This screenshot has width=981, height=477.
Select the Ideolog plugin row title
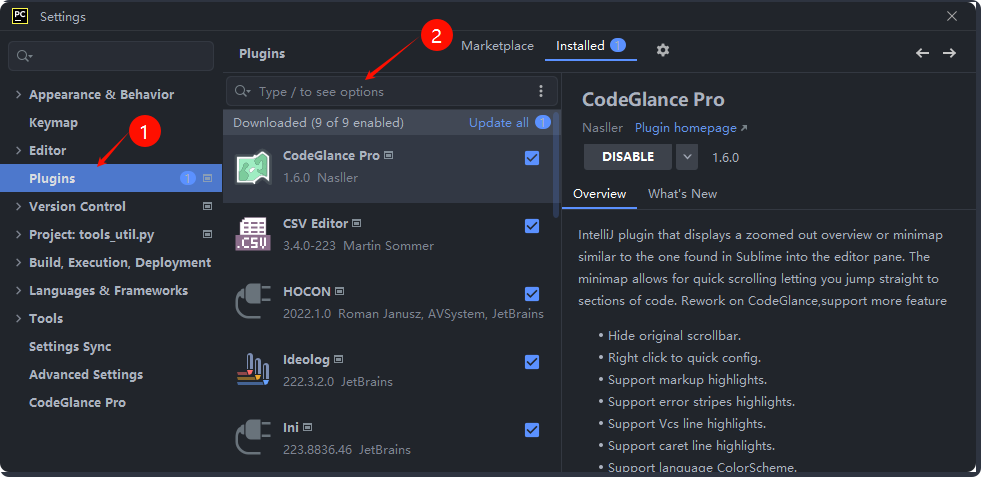(307, 360)
